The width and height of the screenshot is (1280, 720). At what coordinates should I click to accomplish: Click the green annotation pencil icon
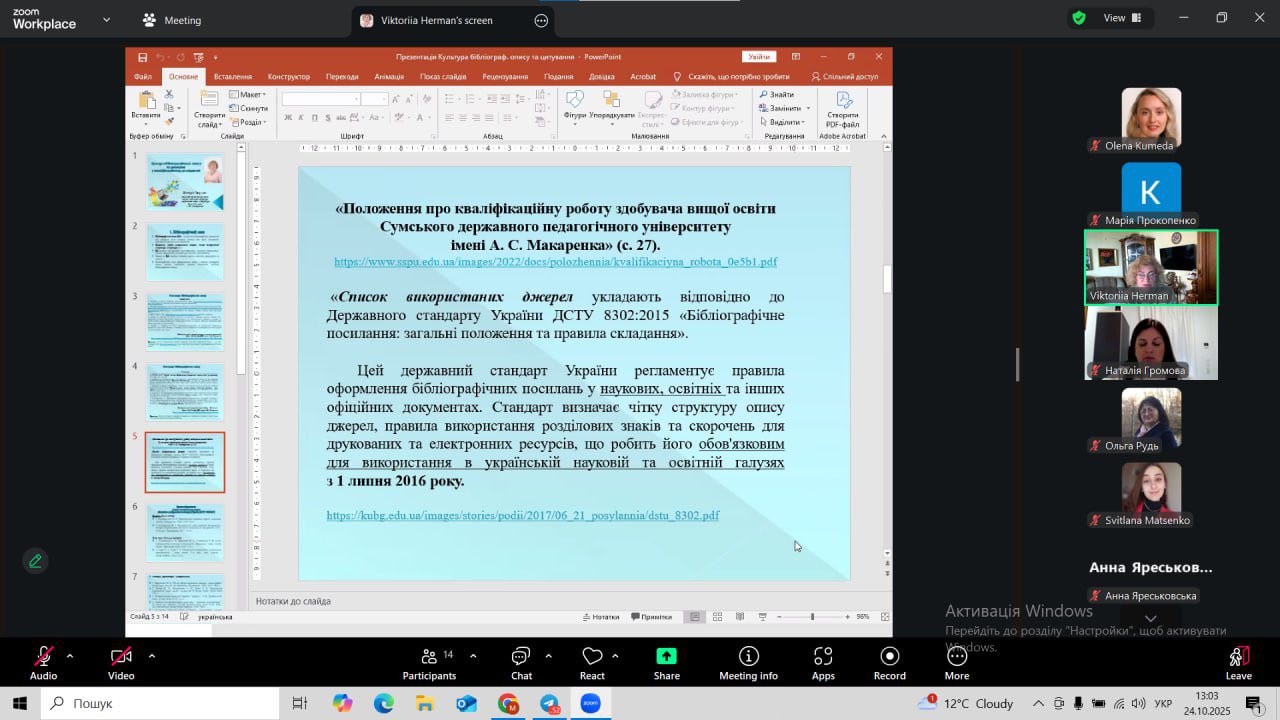[35, 561]
